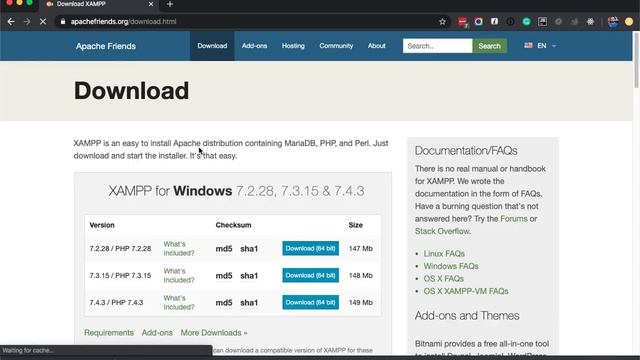Viewport: 640px width, 360px height.
Task: Open the EN language dropdown arrow
Action: click(x=554, y=46)
